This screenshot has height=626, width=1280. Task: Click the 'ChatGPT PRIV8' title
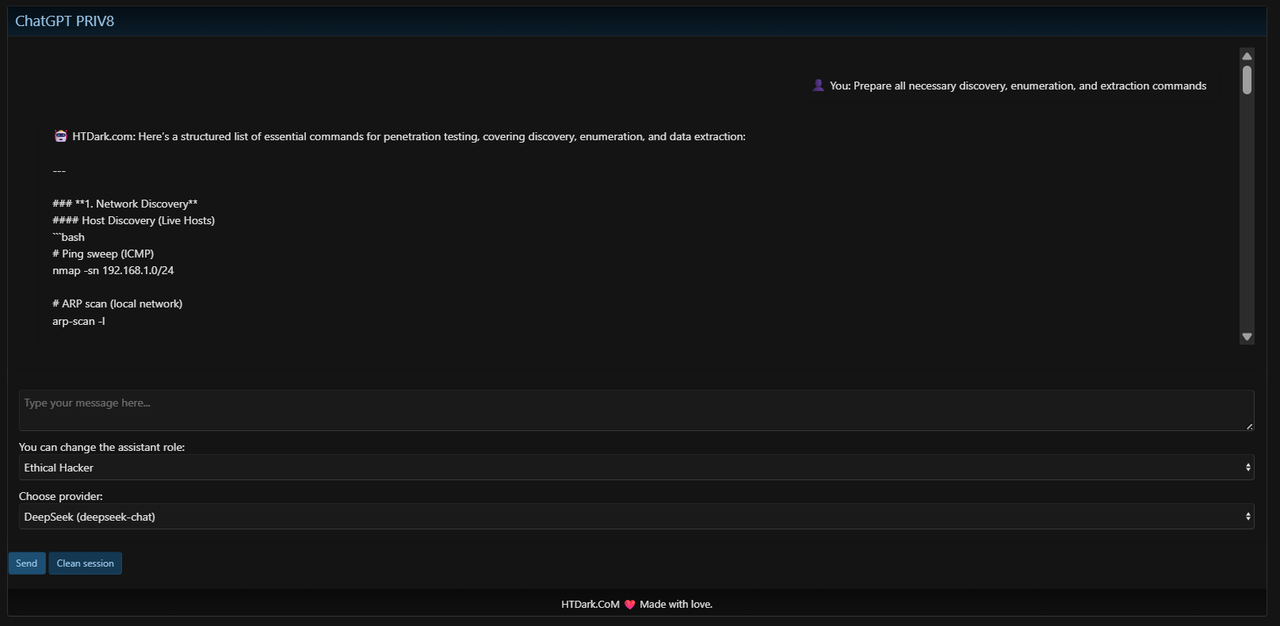click(65, 21)
